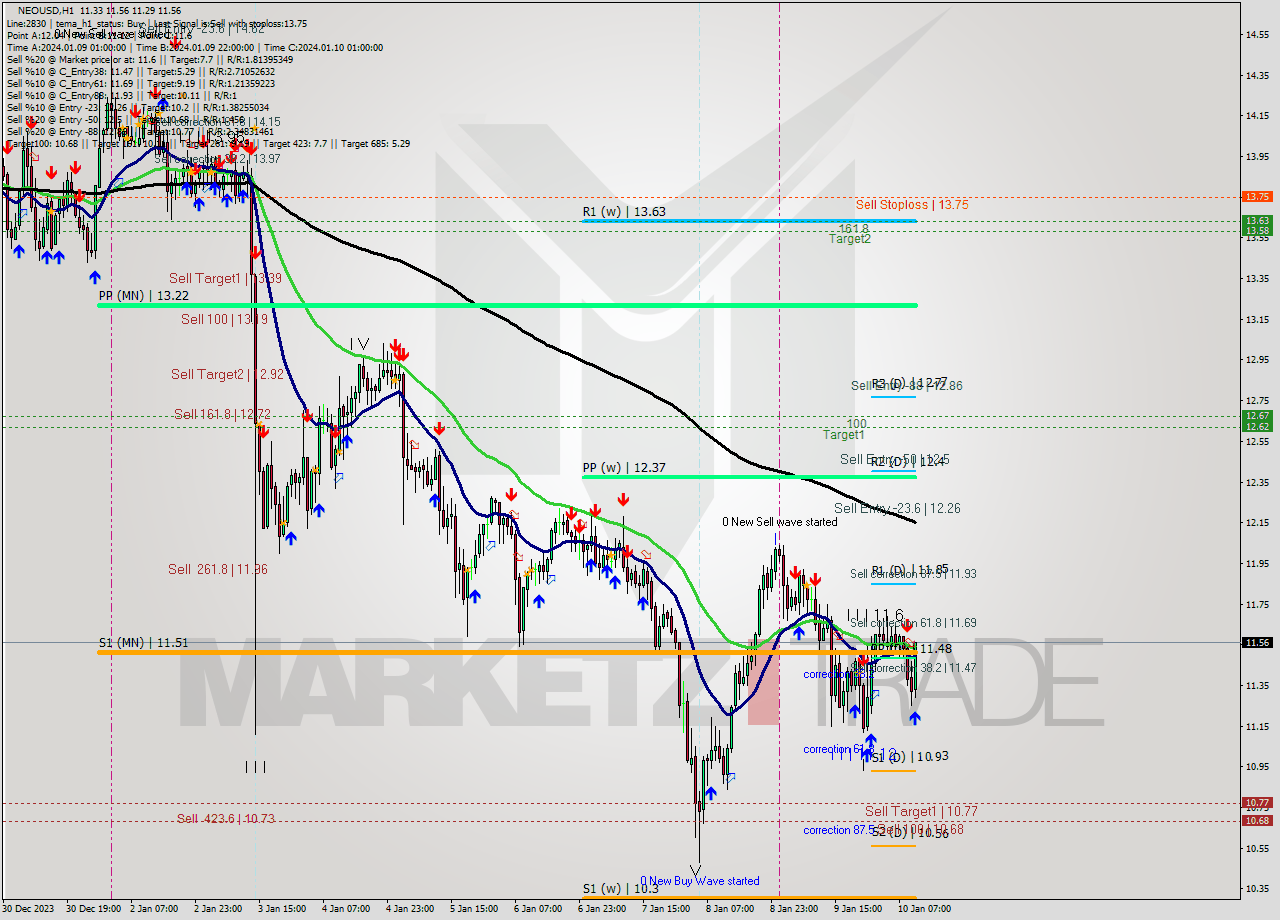1280x920 pixels.
Task: Click the 'Sell correction 61.8 | 11.69' label
Action: [913, 622]
